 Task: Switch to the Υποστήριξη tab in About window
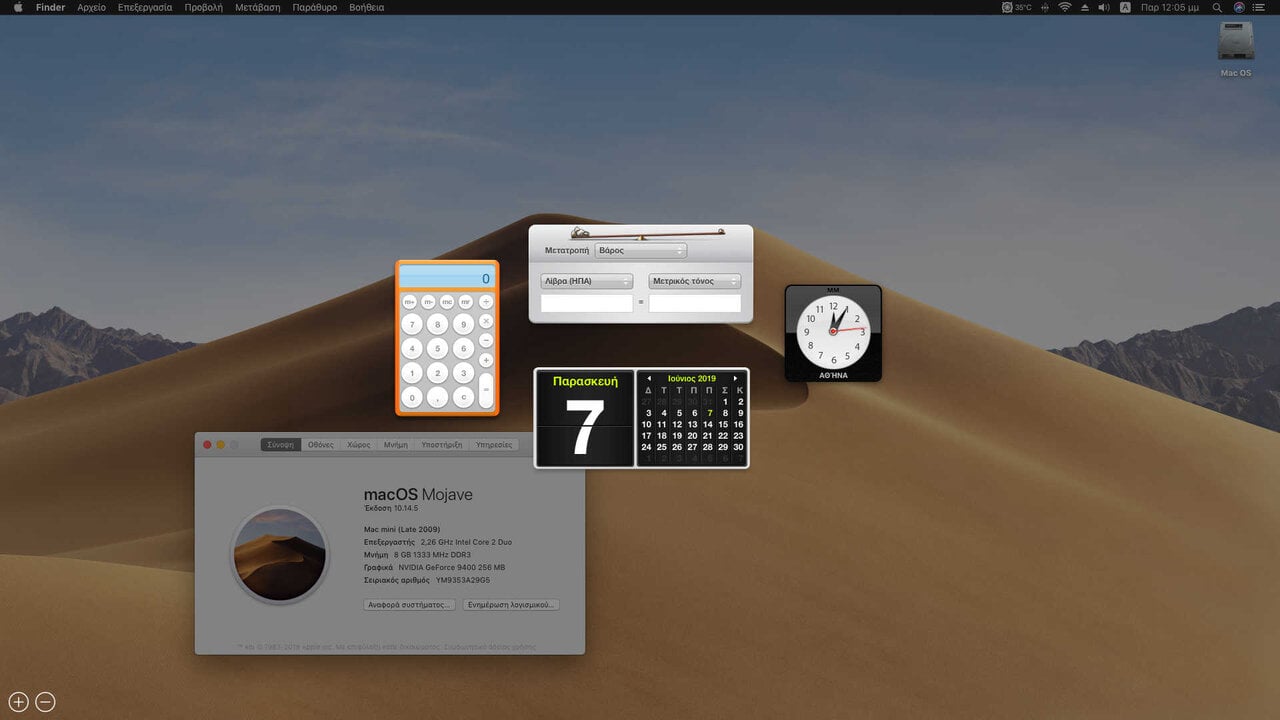pyautogui.click(x=442, y=444)
